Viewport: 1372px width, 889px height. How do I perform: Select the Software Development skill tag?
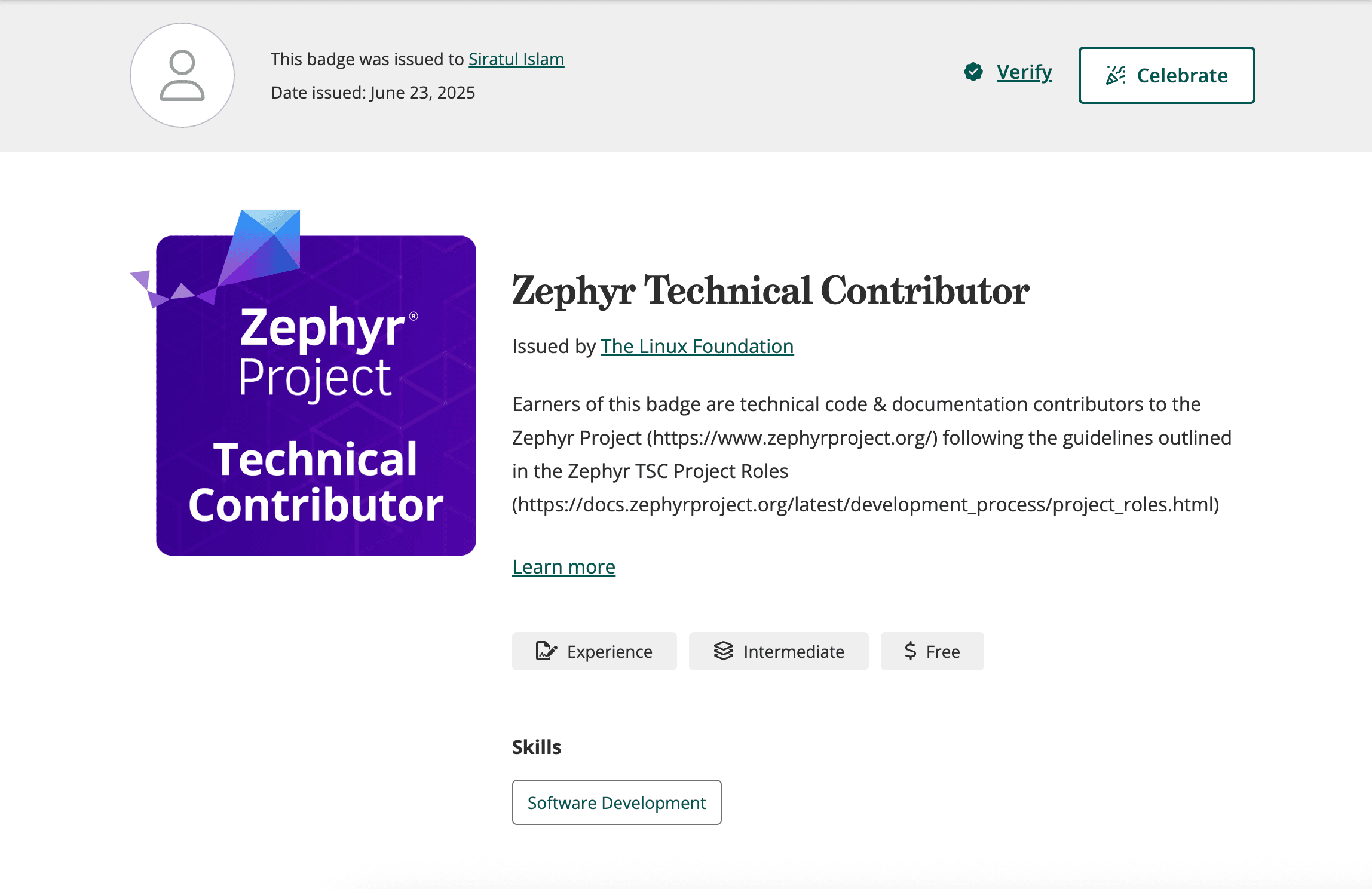[x=616, y=802]
